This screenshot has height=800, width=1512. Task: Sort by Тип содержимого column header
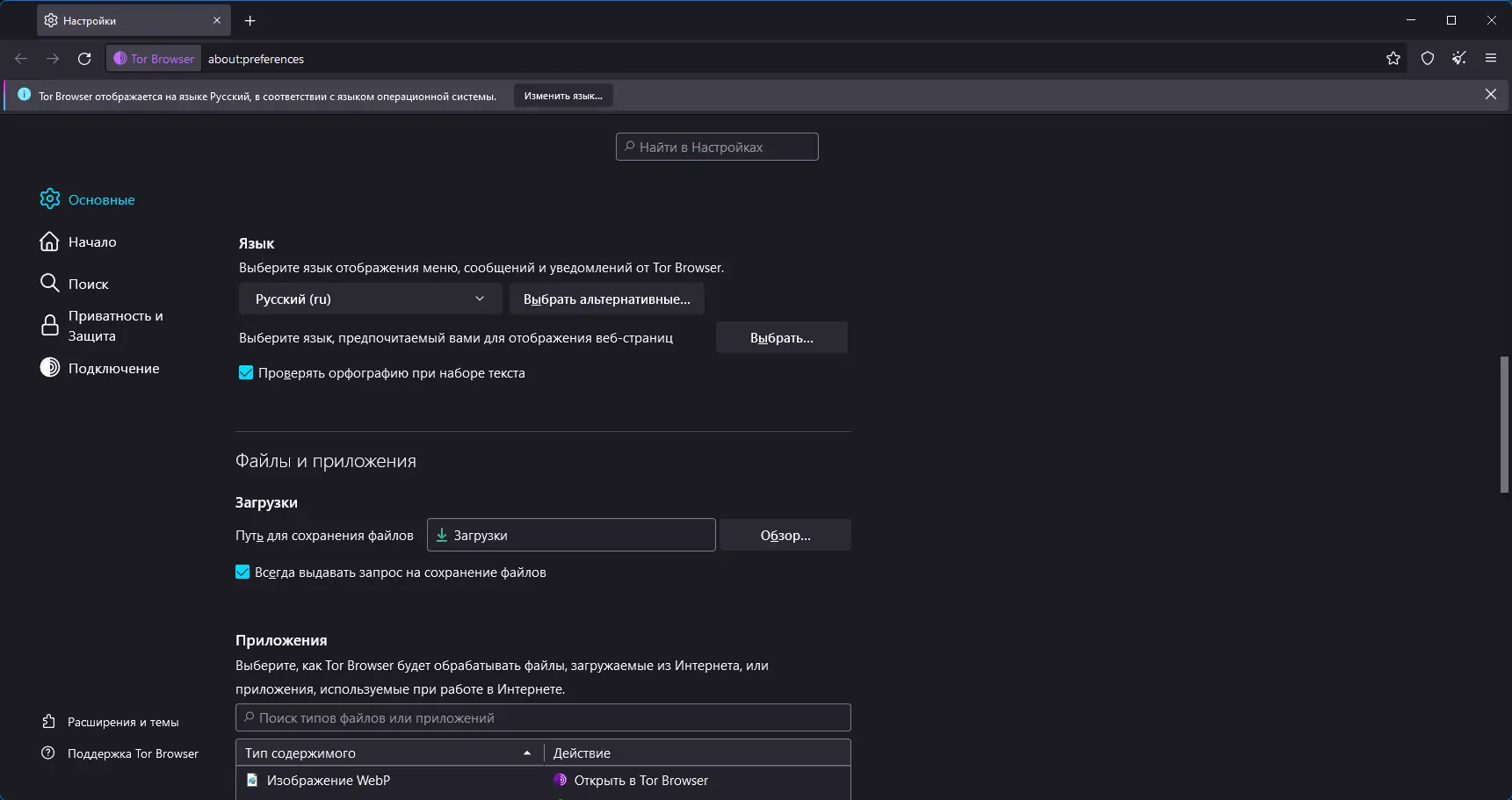389,753
